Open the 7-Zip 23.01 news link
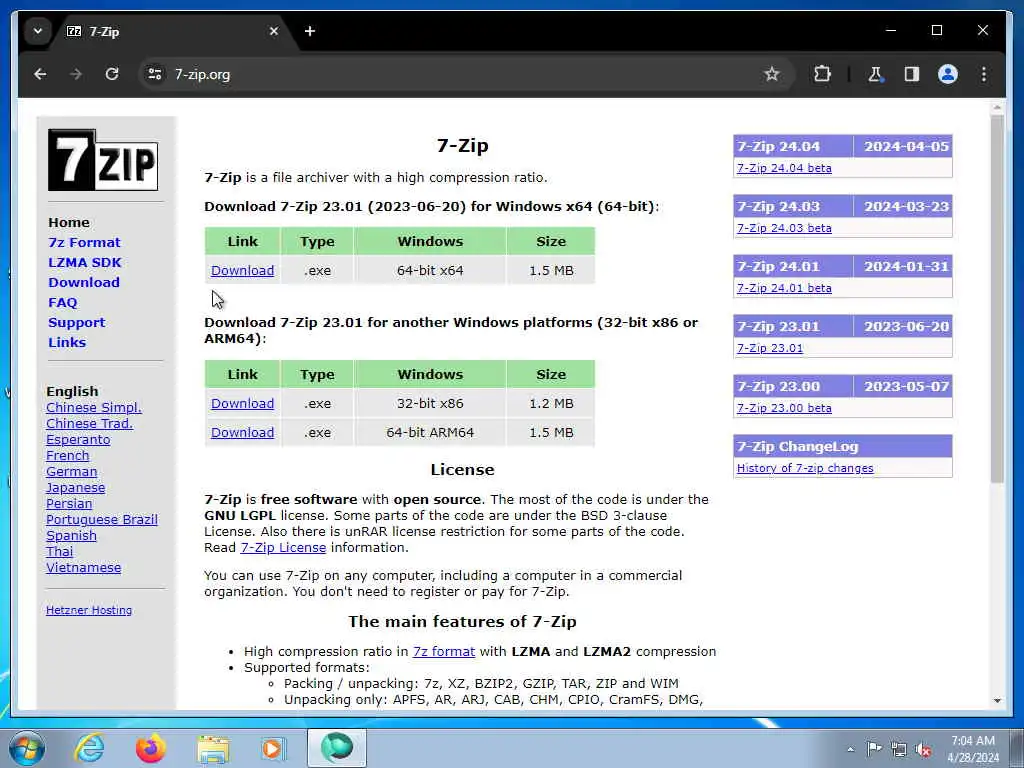 coord(770,348)
